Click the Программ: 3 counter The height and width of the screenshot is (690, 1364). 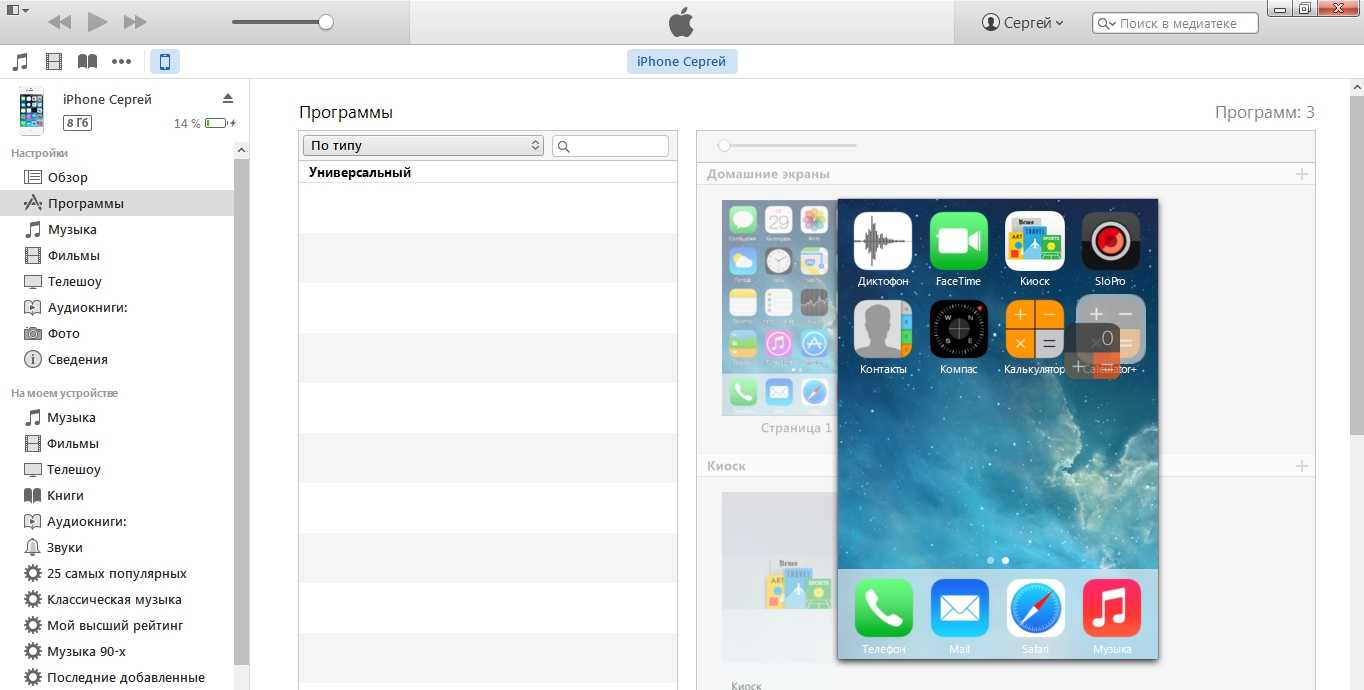(x=1265, y=112)
